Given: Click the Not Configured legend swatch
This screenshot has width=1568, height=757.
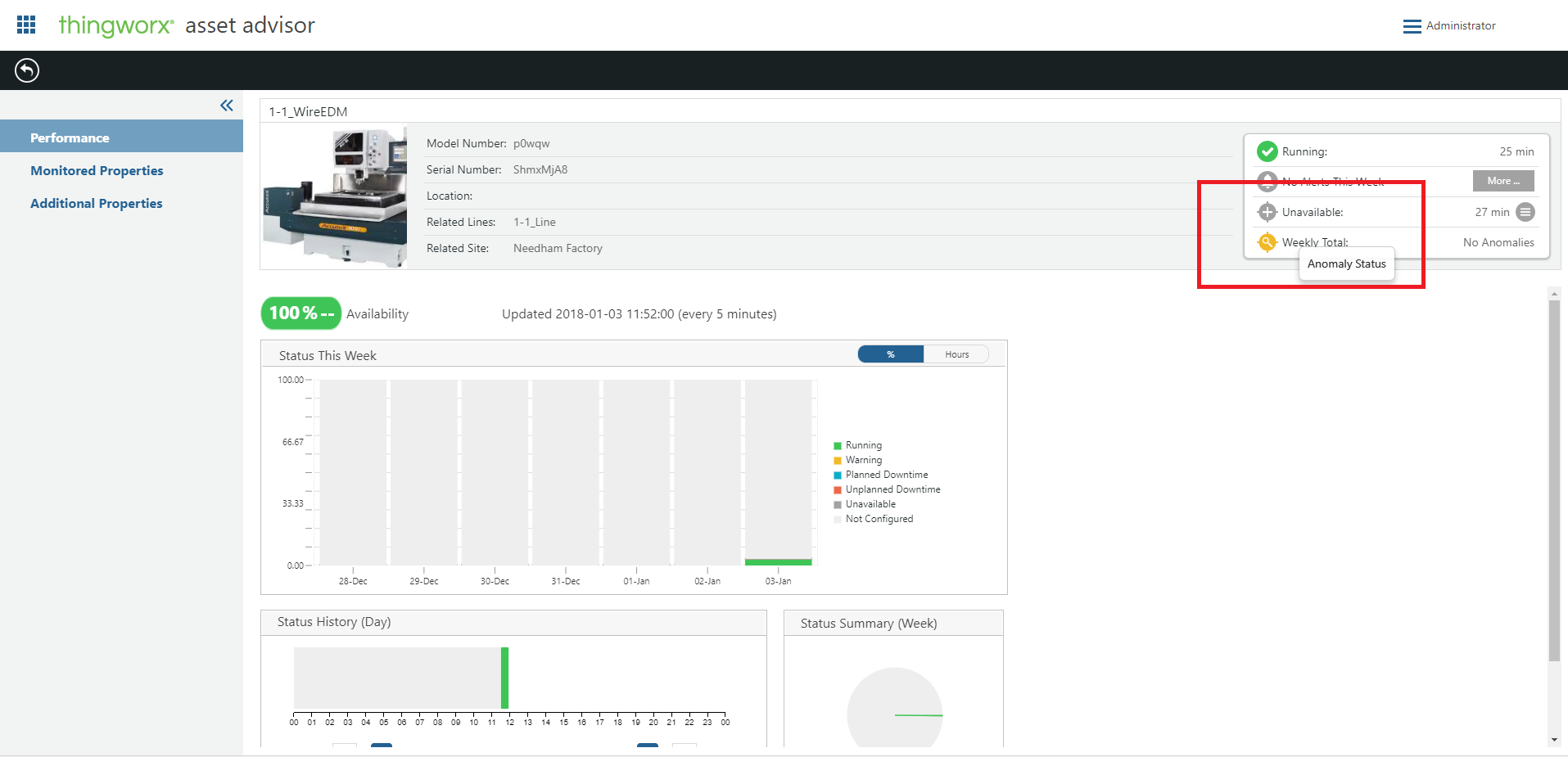Looking at the screenshot, I should [x=838, y=520].
